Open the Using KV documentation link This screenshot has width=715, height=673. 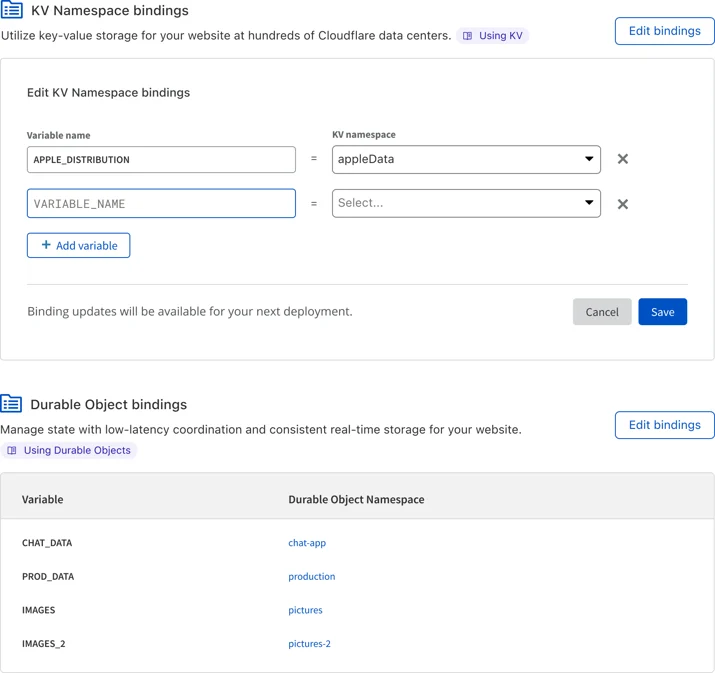492,36
